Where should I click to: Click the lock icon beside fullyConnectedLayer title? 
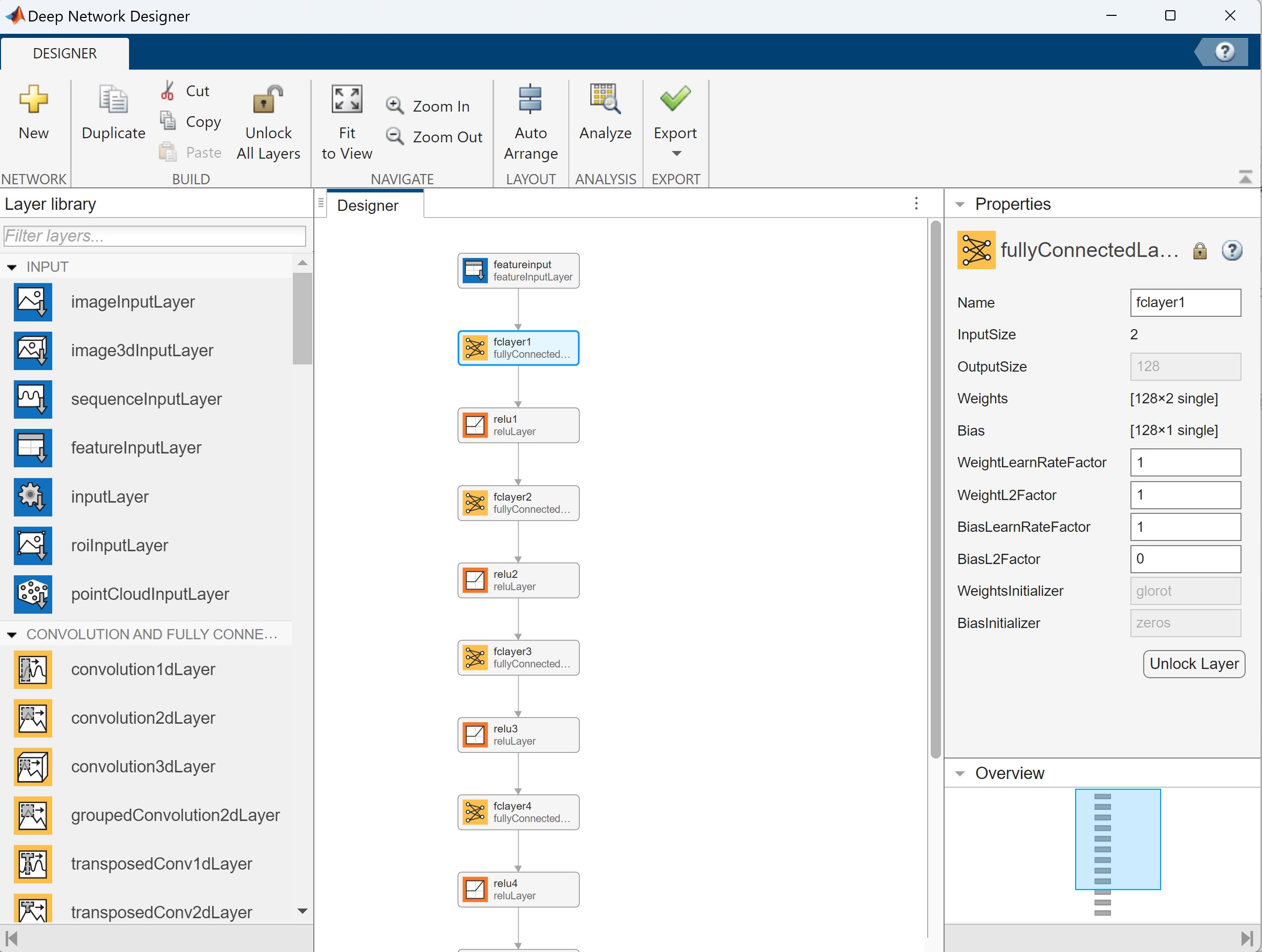[1199, 251]
